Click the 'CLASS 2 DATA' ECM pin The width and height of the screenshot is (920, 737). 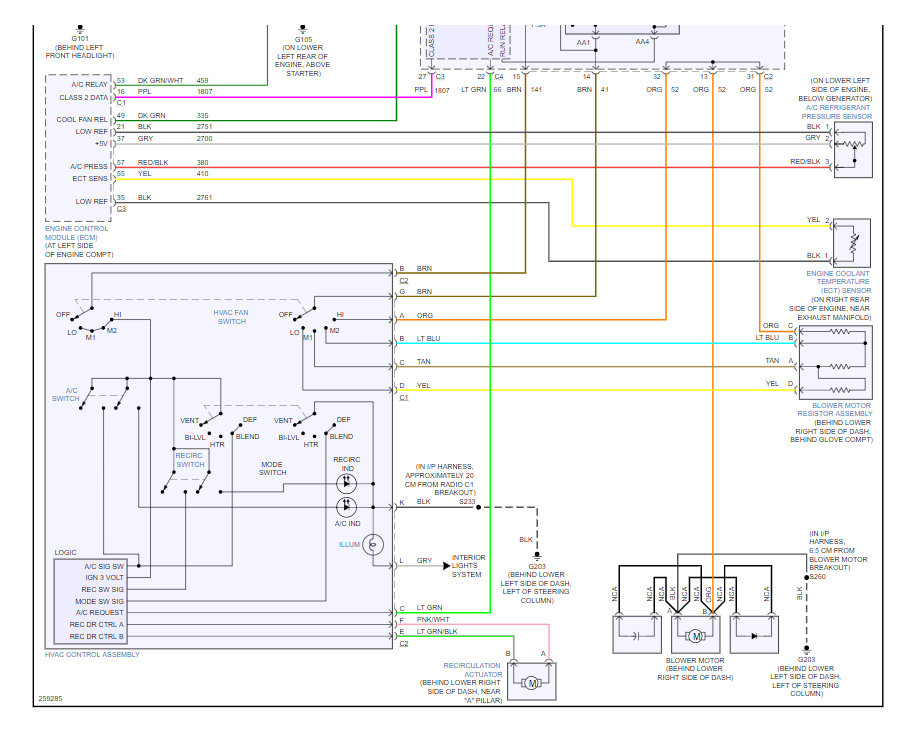click(x=83, y=97)
